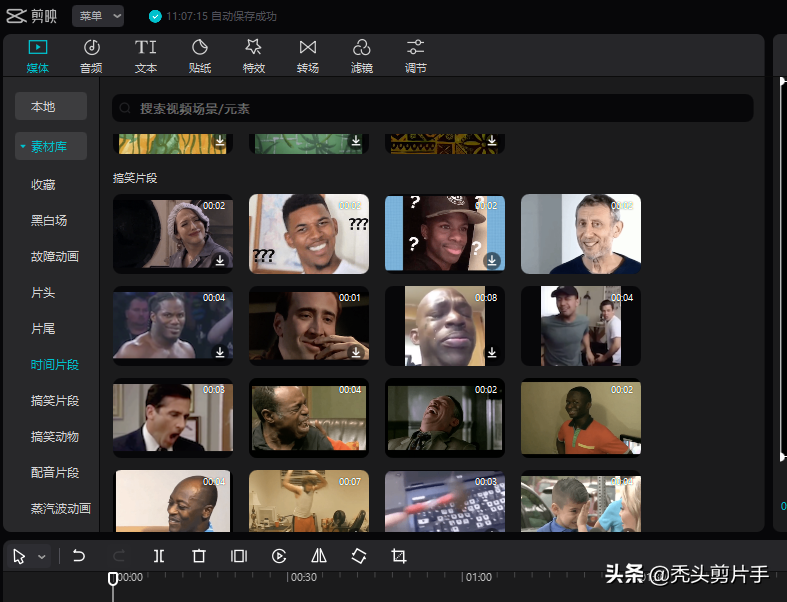The width and height of the screenshot is (787, 602).
Task: Focus the 搜索视频场景/元素 search field
Action: (x=432, y=108)
